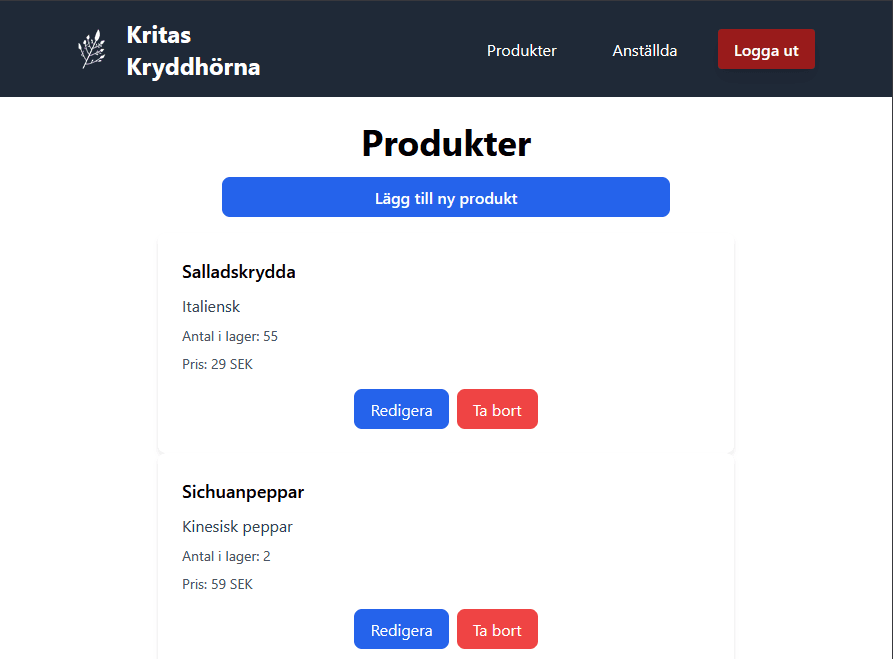Select the Salladskrydda product heading
This screenshot has height=659, width=893.
click(238, 271)
